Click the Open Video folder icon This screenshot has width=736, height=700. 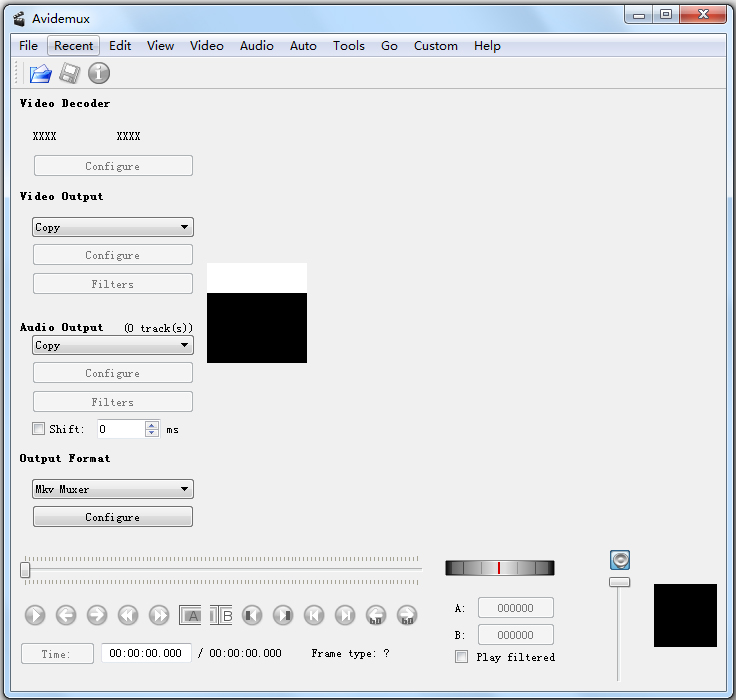(x=40, y=73)
